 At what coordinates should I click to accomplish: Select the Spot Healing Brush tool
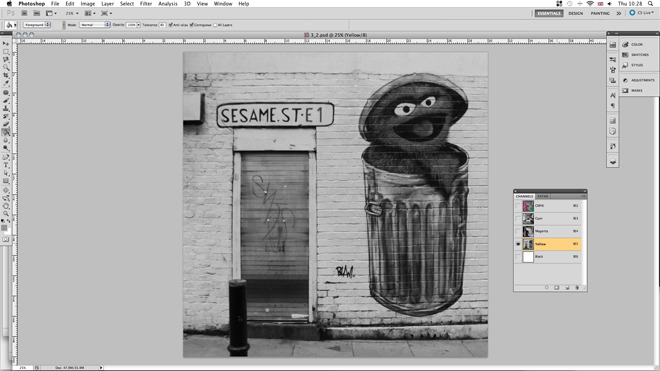6,92
